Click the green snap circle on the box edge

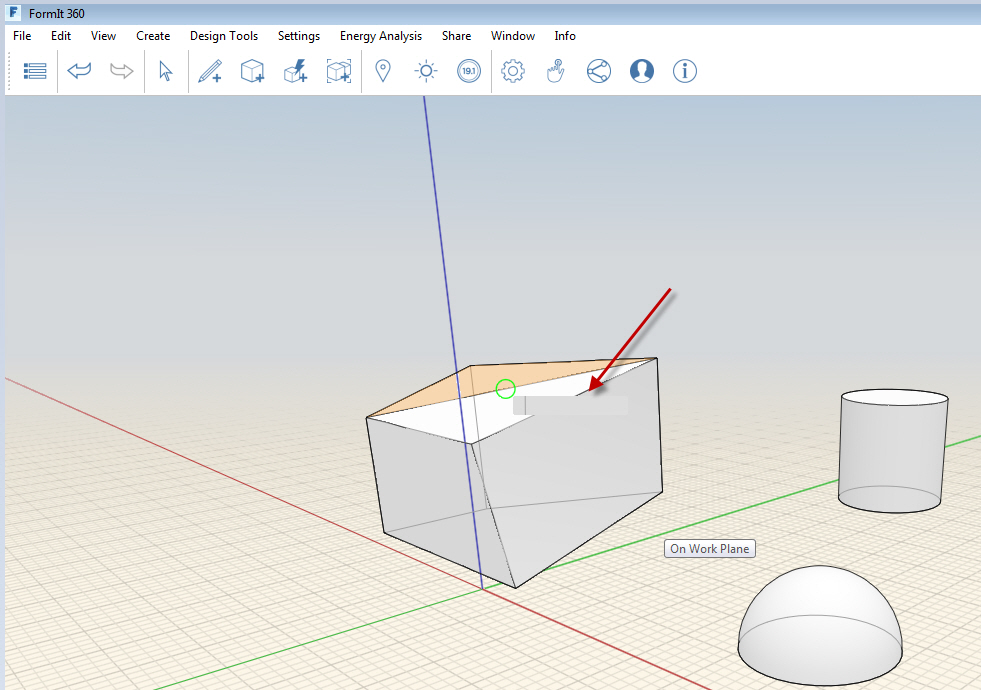(505, 389)
